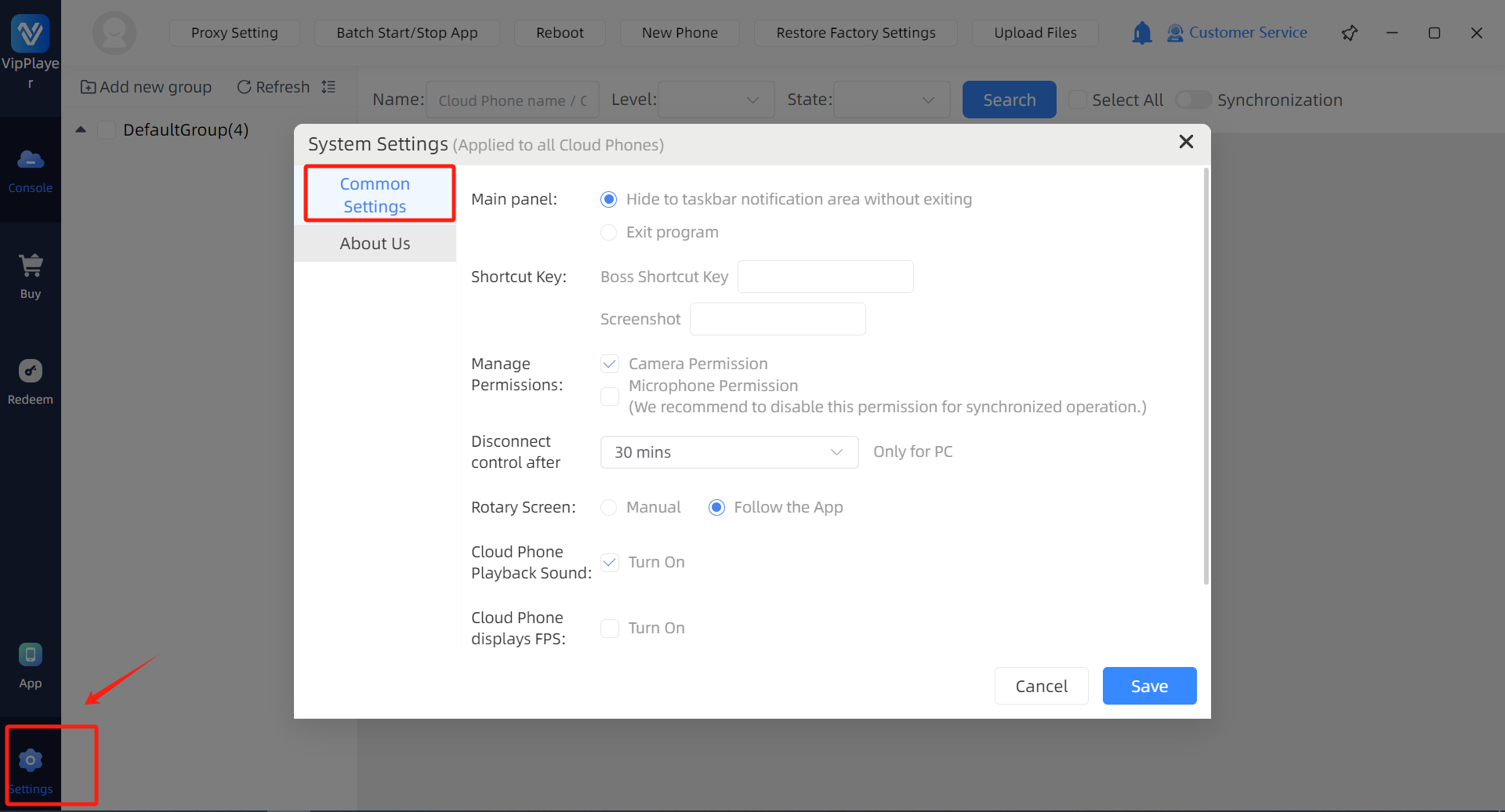Switch to the About Us tab

[x=375, y=244]
